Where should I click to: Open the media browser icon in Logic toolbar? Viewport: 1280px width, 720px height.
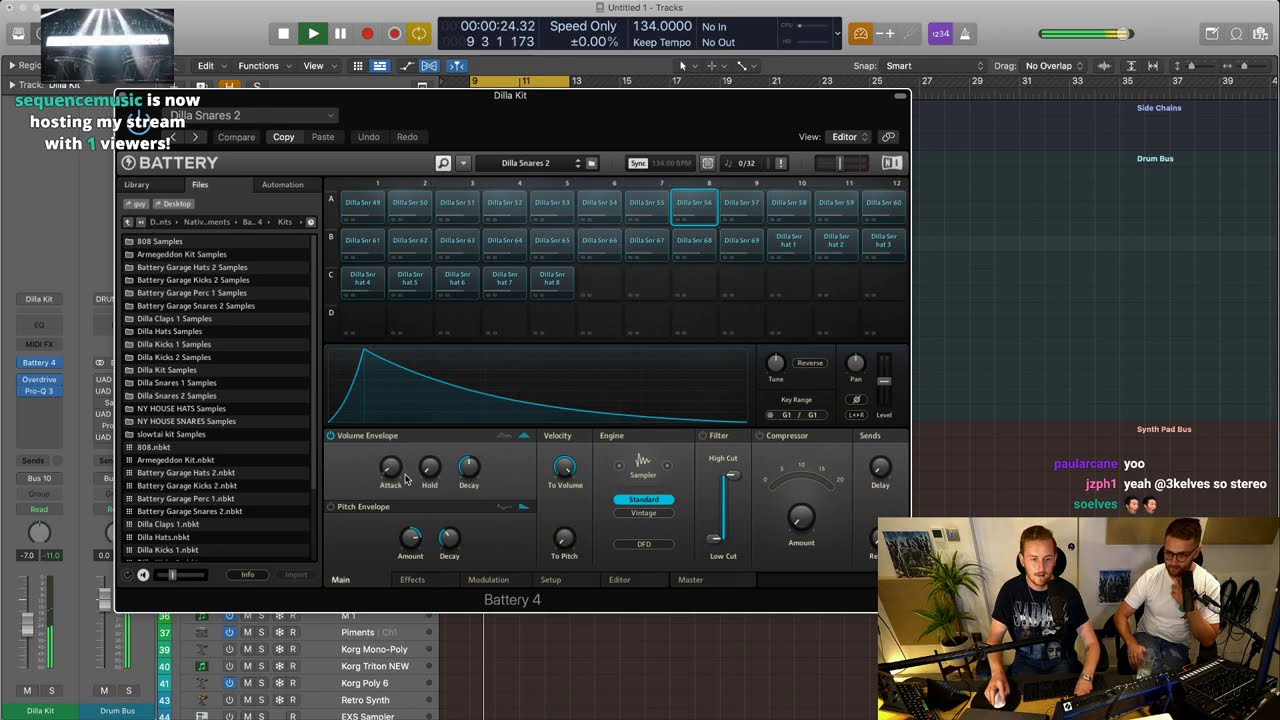1261,34
